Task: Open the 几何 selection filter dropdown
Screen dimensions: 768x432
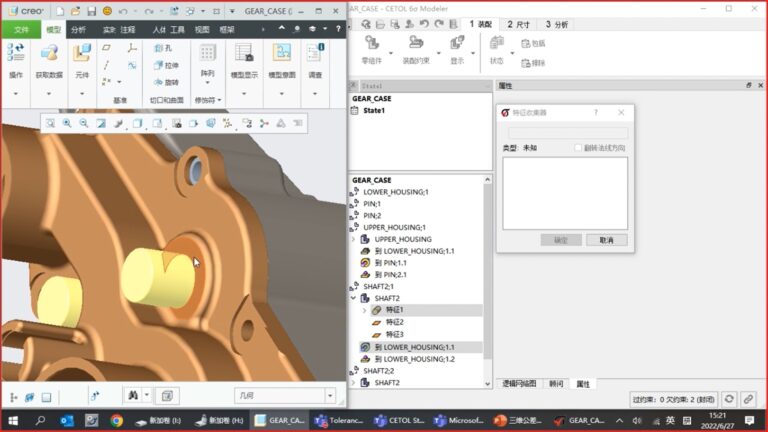Action: (x=330, y=395)
